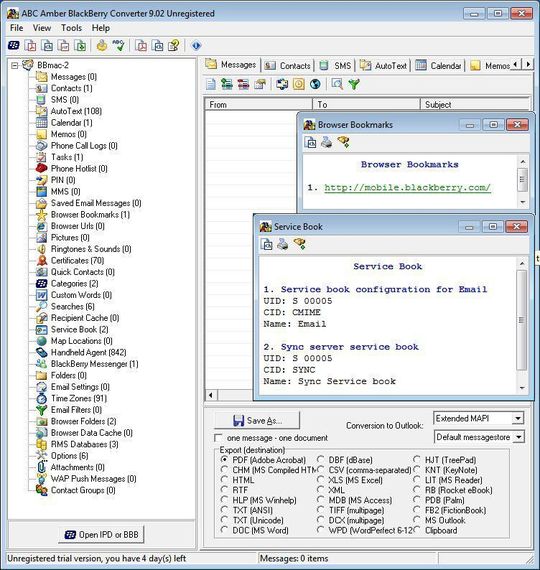Viewport: 540px width, 570px height.
Task: Click the yellow clock icon in messages toolbar
Action: tap(299, 84)
